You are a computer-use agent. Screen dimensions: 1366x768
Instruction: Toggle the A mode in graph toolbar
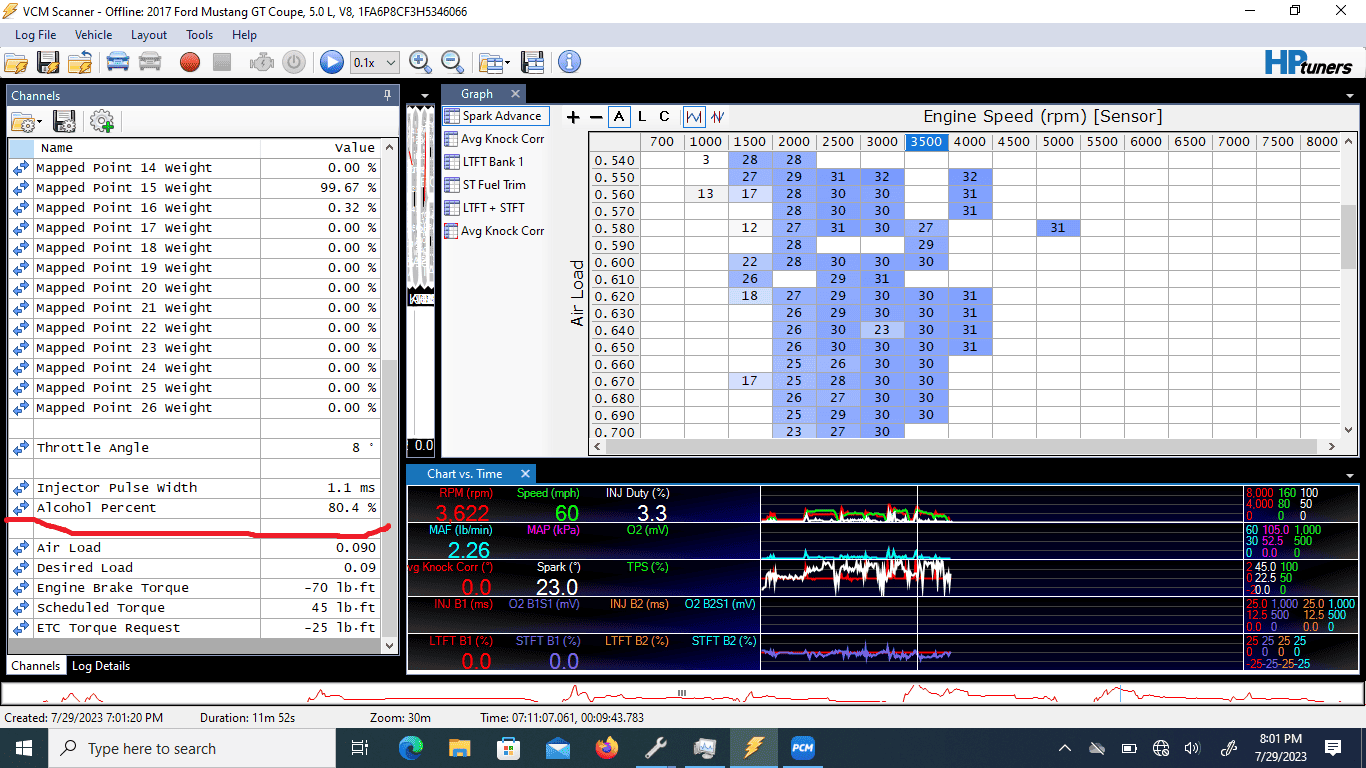[620, 117]
